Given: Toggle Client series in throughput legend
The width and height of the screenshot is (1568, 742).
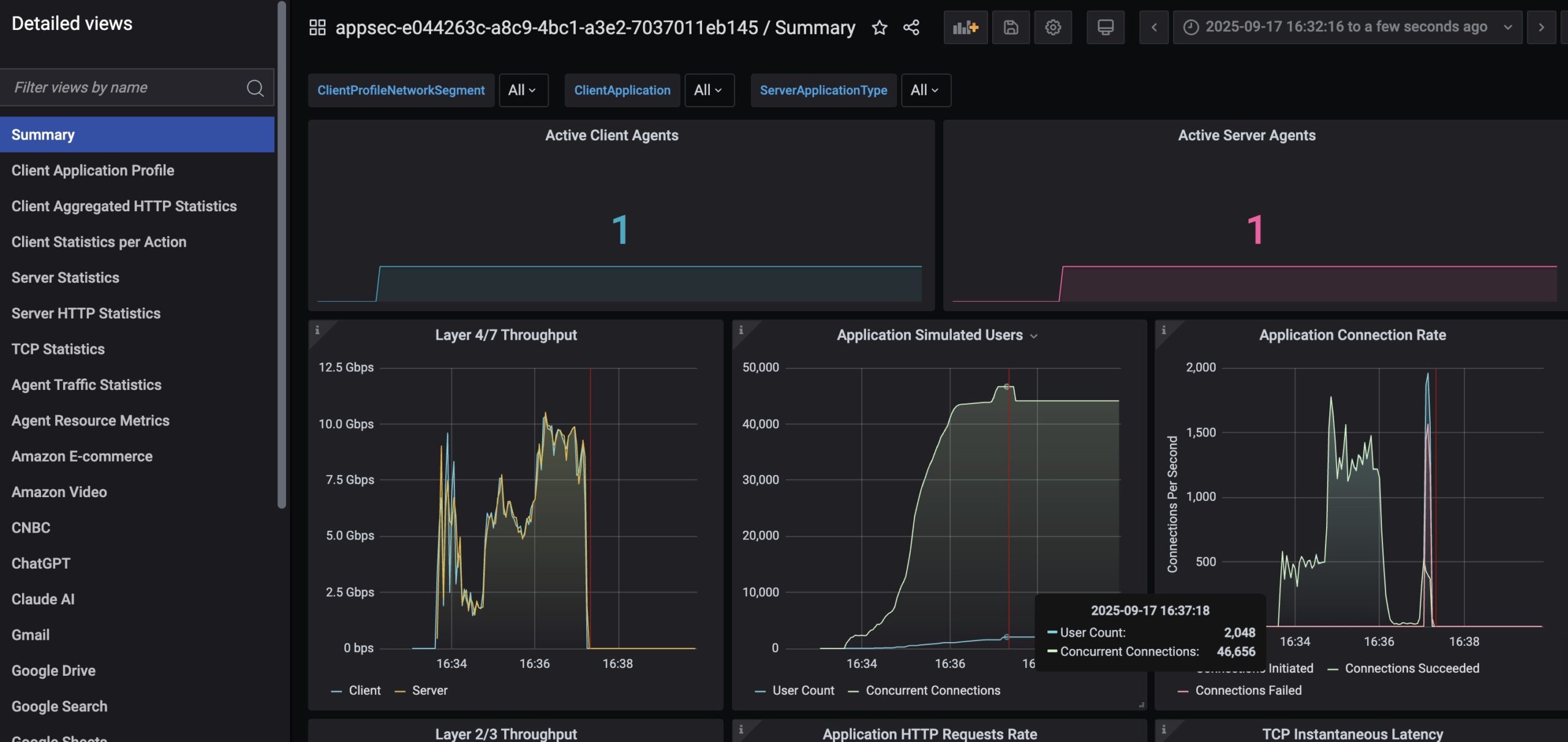Looking at the screenshot, I should point(364,691).
